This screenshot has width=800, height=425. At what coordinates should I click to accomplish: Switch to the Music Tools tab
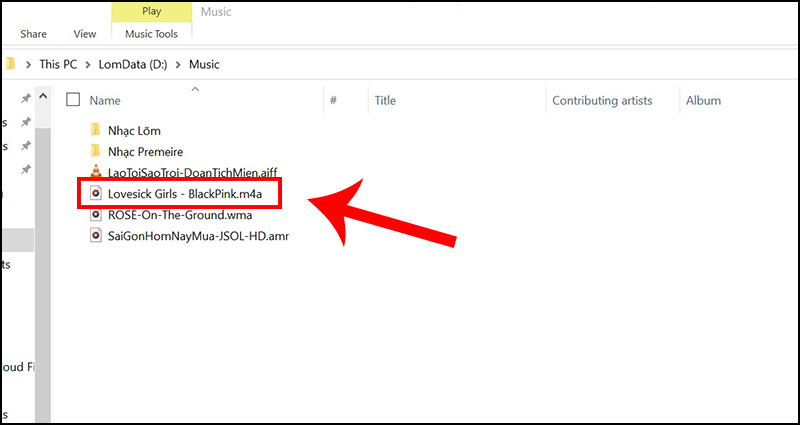click(x=152, y=34)
